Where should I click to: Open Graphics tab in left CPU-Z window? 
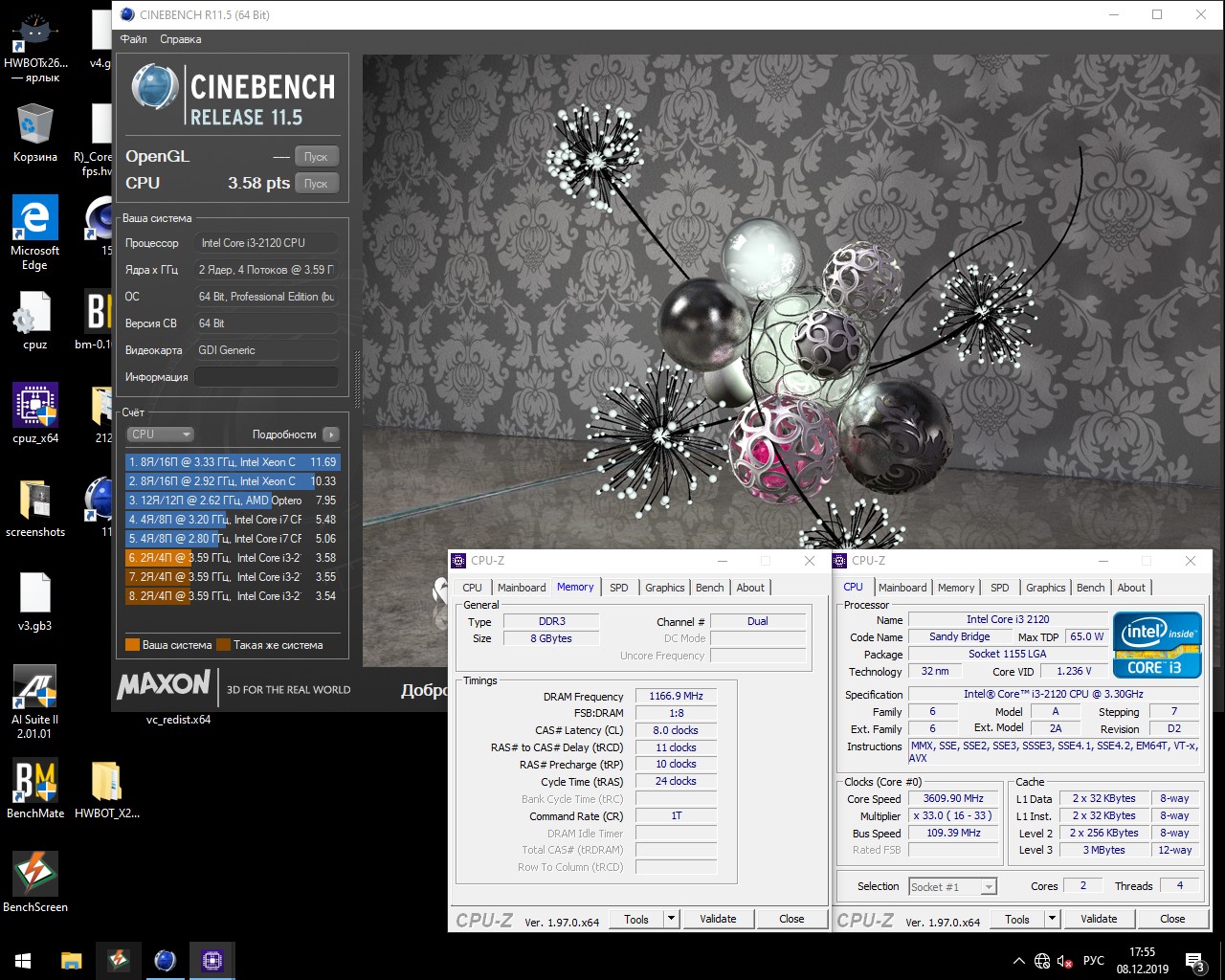[664, 588]
